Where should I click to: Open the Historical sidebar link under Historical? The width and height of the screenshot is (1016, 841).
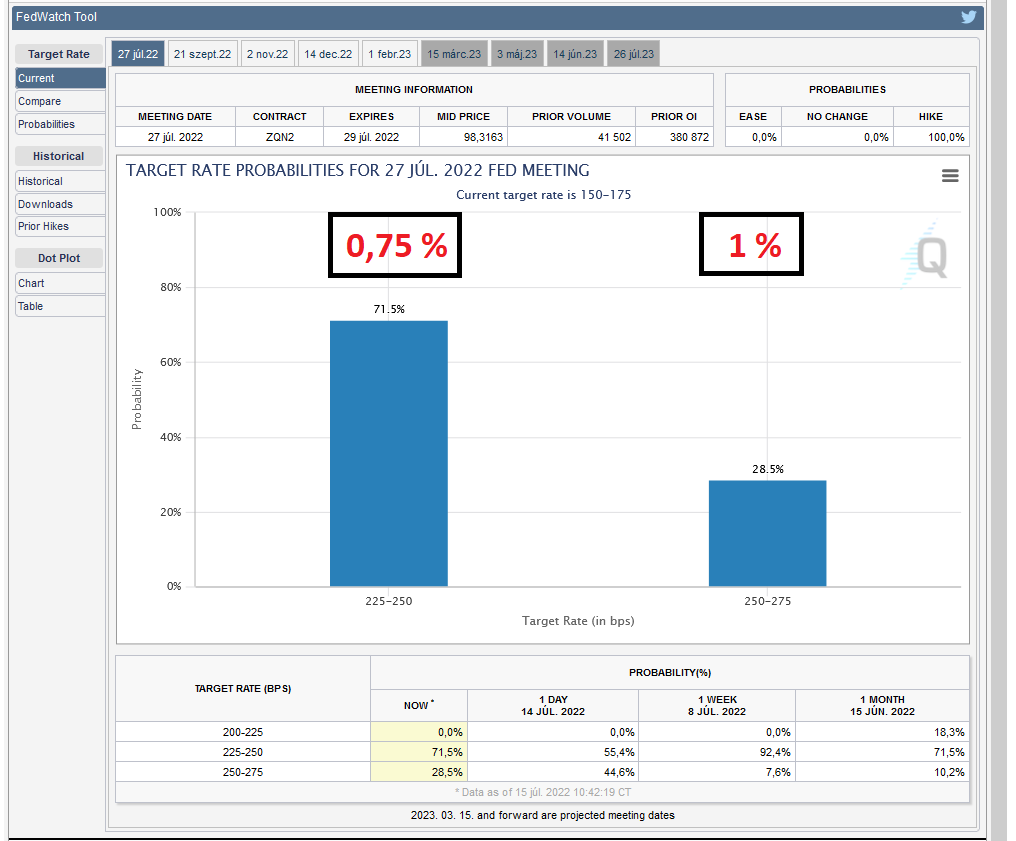click(x=60, y=181)
